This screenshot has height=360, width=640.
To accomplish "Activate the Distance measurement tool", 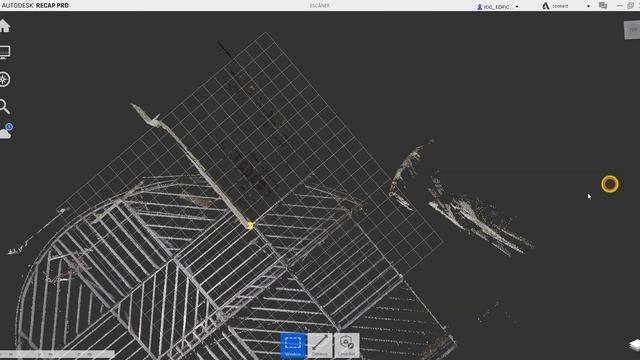I will click(x=320, y=345).
